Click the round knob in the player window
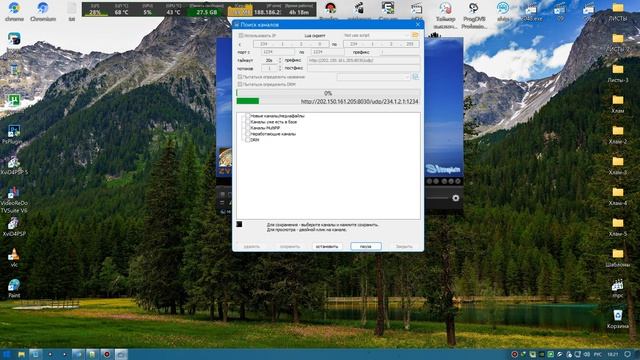Viewport: 640px width, 360px height. tap(456, 198)
